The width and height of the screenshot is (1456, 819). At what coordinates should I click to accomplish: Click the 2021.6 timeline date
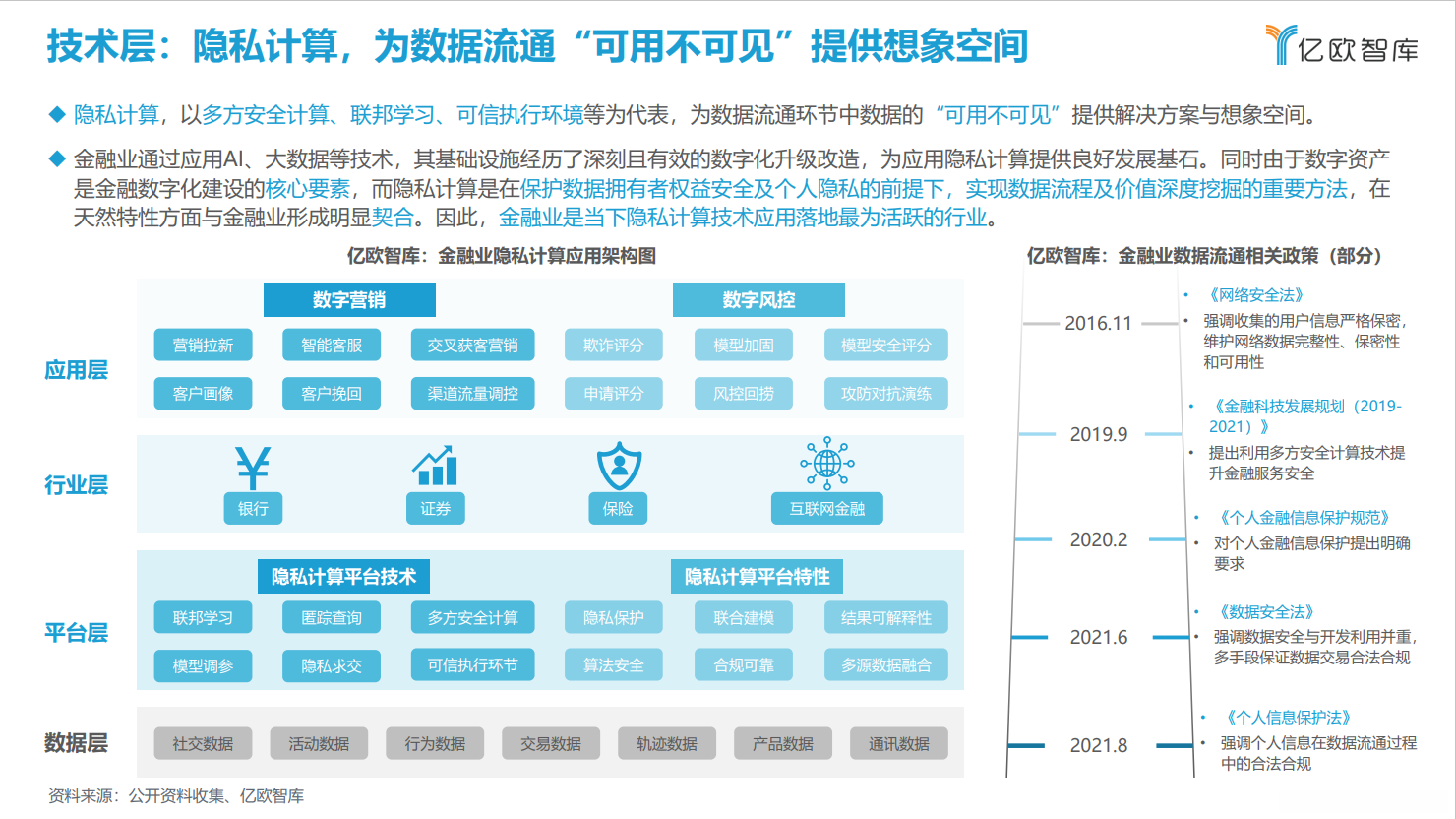[x=1099, y=637]
